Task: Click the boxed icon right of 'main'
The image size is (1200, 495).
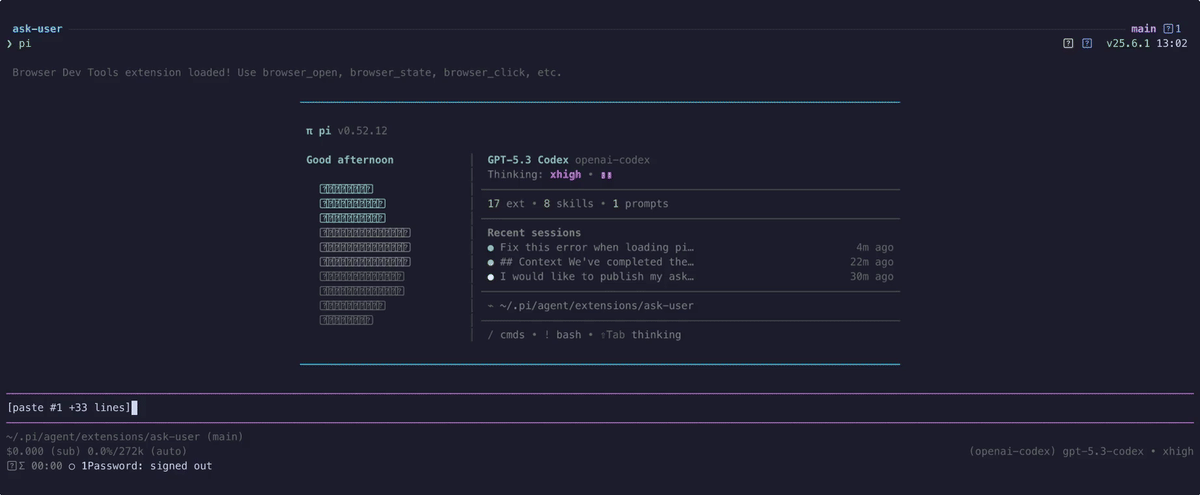Action: click(x=1168, y=29)
